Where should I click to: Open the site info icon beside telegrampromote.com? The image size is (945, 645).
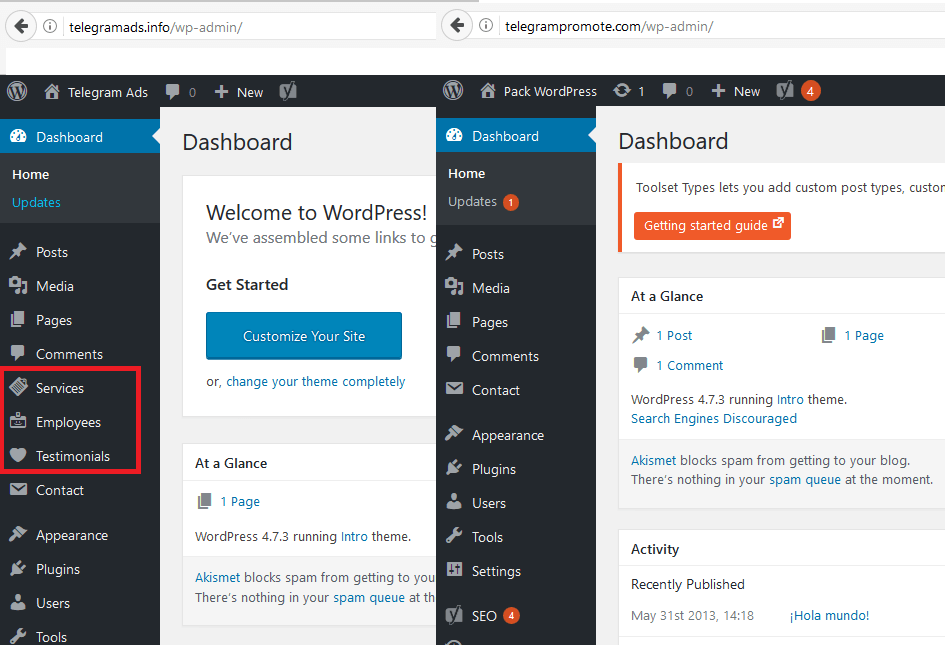click(486, 25)
